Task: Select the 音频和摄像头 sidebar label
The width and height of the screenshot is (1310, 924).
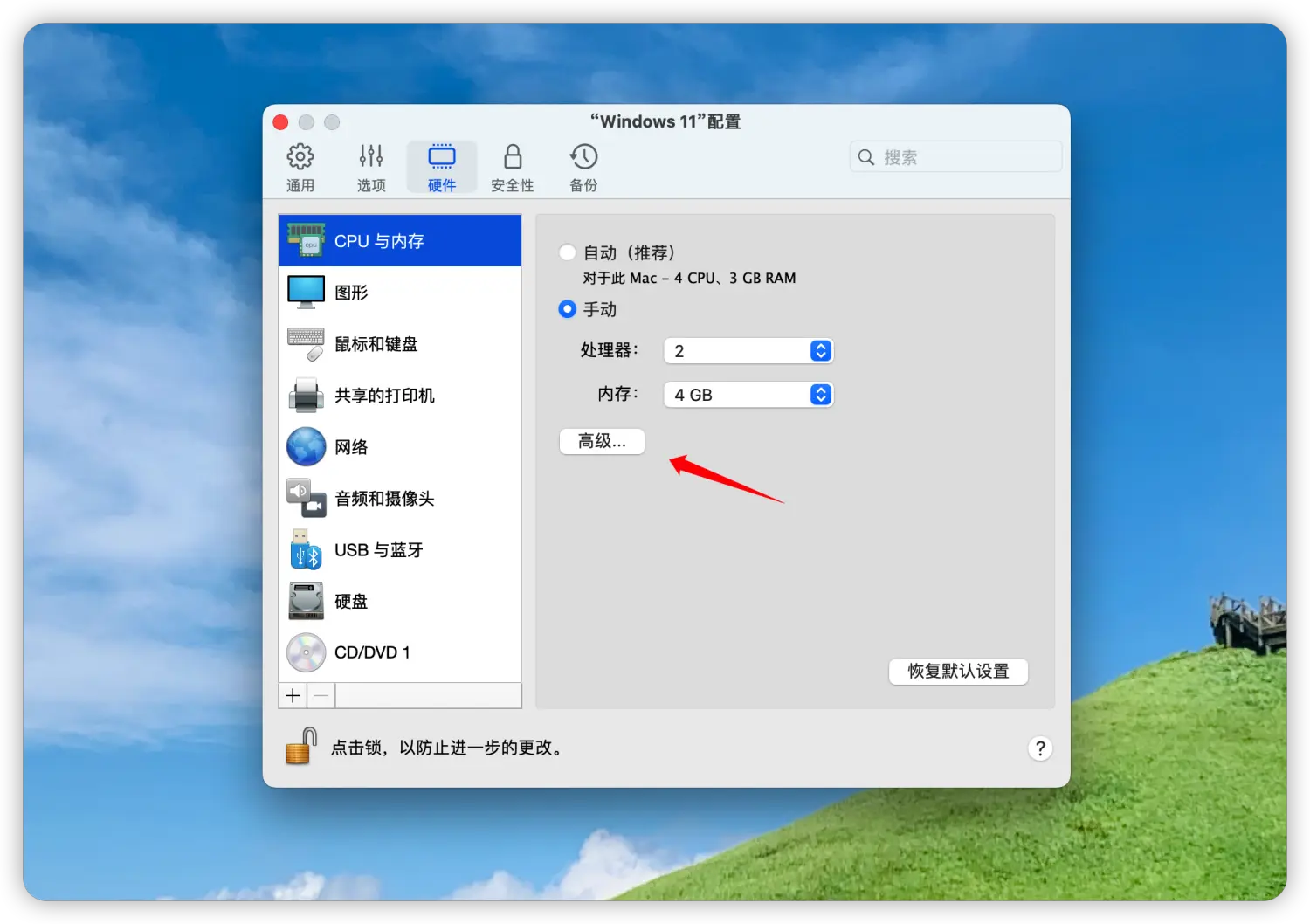Action: [384, 499]
